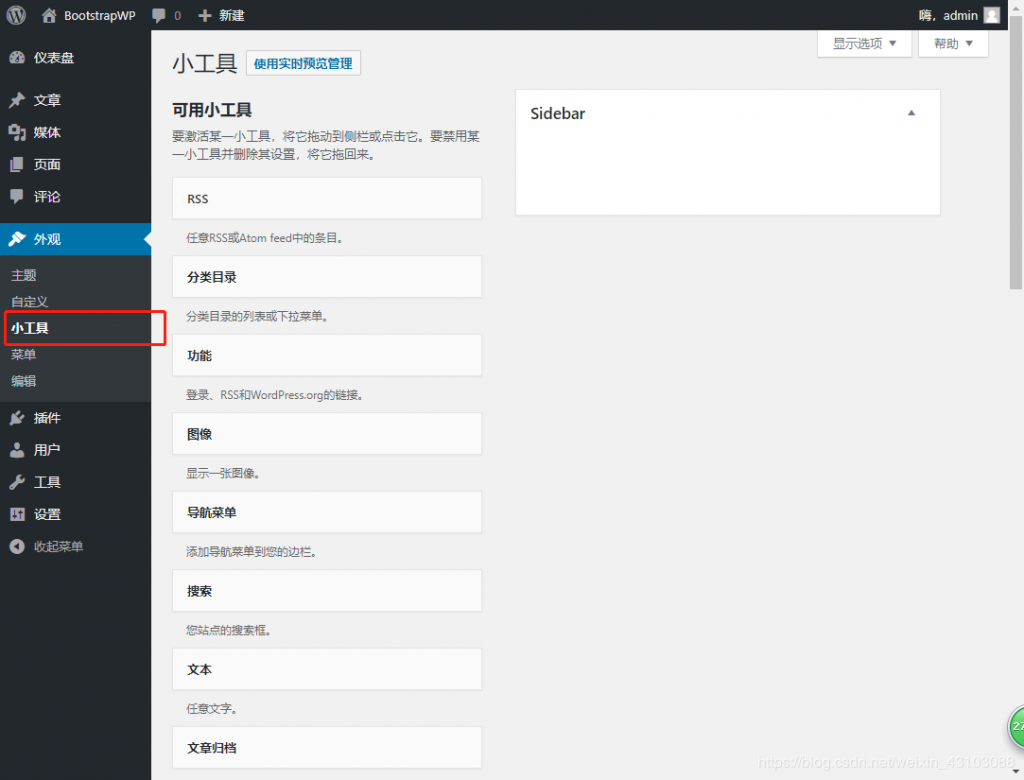Image resolution: width=1024 pixels, height=780 pixels.
Task: Select the 文本 widget
Action: [327, 669]
